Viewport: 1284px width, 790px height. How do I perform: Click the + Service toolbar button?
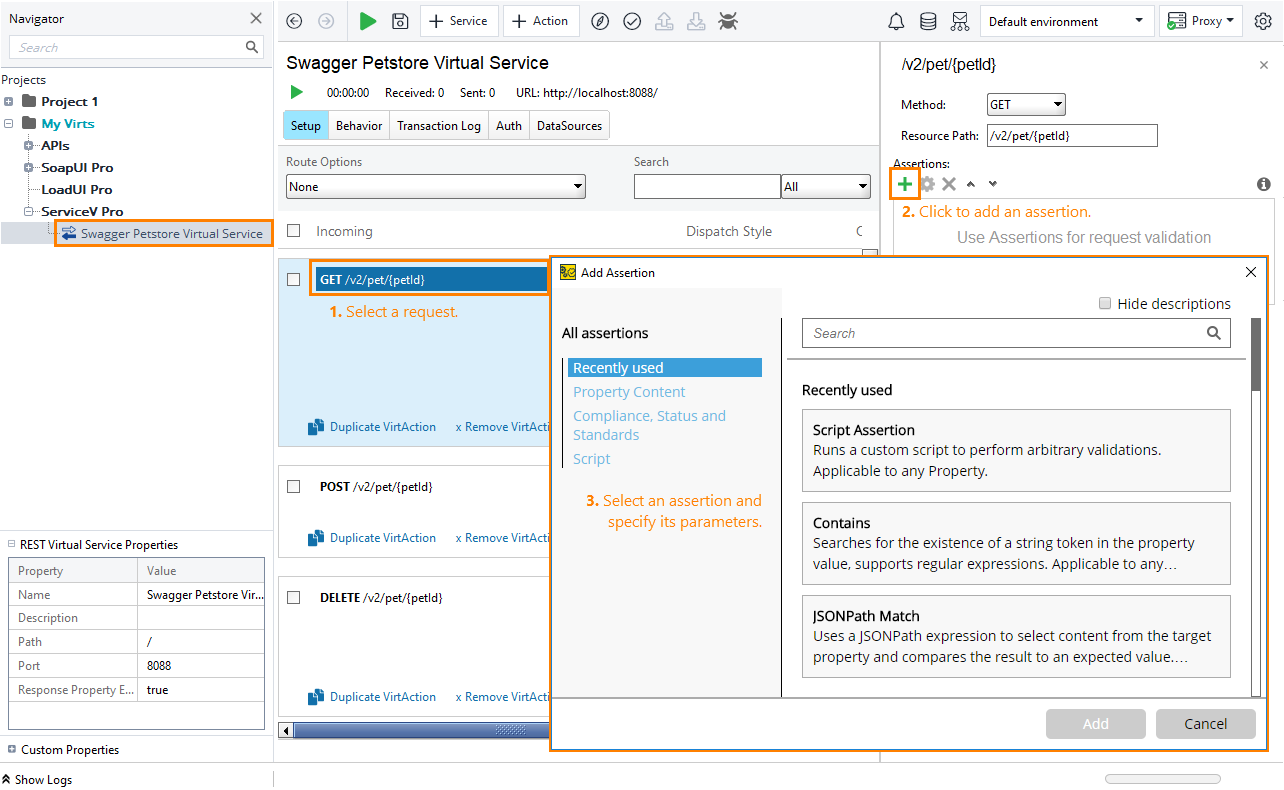[x=458, y=21]
